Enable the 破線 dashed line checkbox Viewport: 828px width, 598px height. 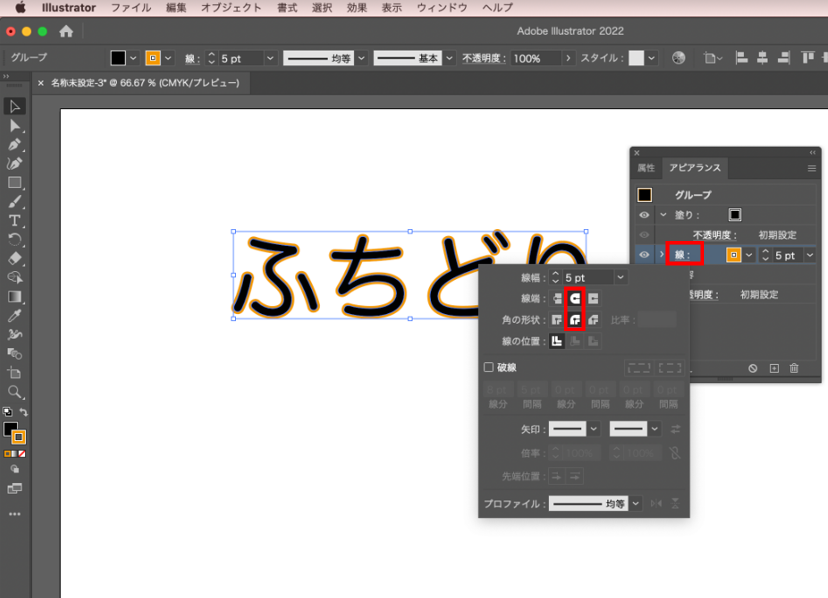[x=489, y=367]
